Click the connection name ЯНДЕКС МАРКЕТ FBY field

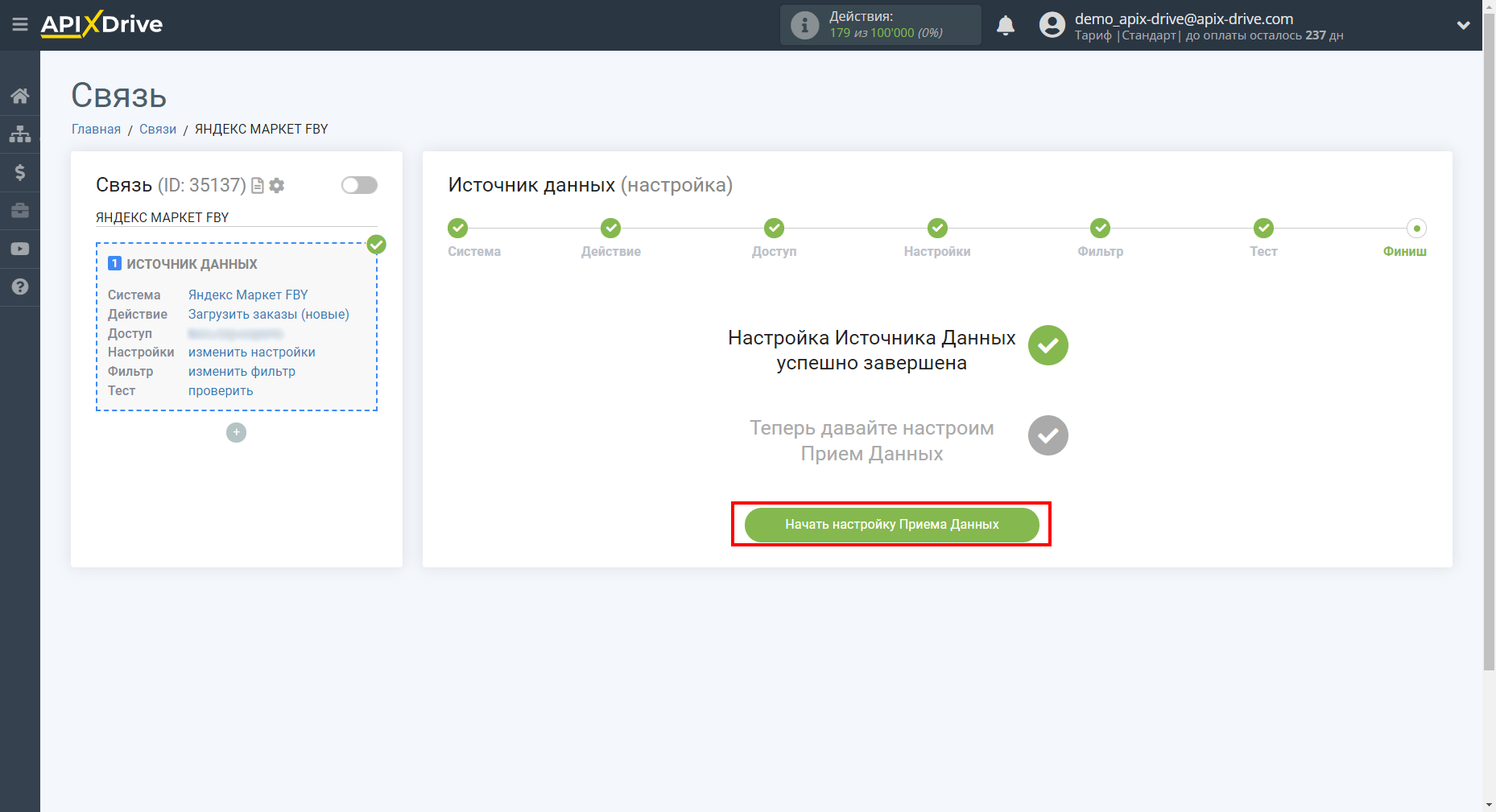[x=237, y=217]
